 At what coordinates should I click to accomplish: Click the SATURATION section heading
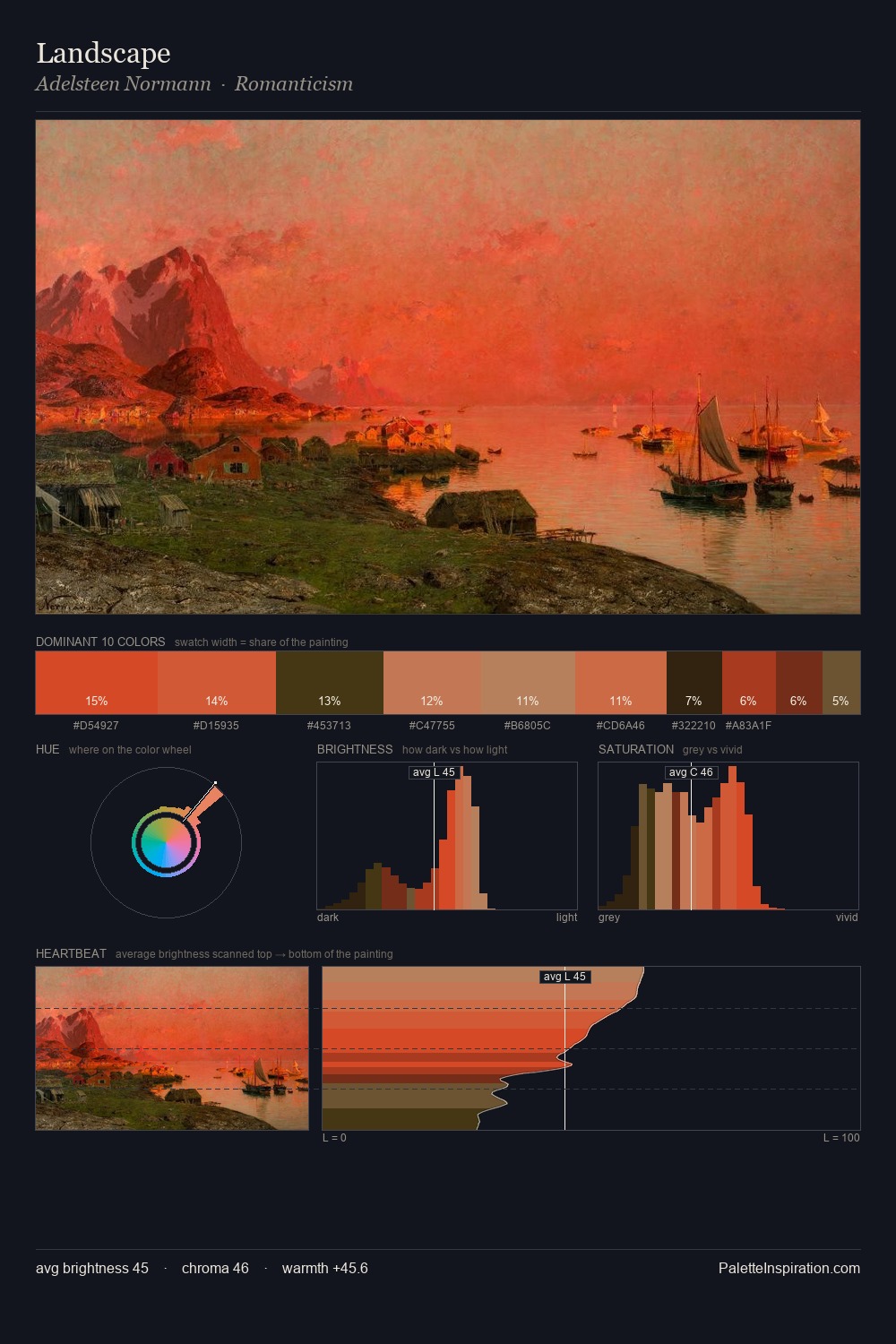click(636, 749)
